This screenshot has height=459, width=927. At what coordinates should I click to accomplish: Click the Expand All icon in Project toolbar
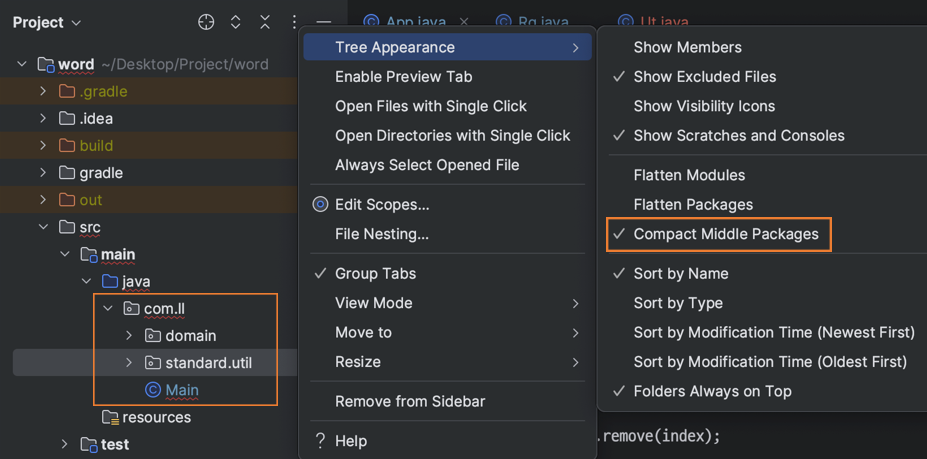click(x=236, y=22)
